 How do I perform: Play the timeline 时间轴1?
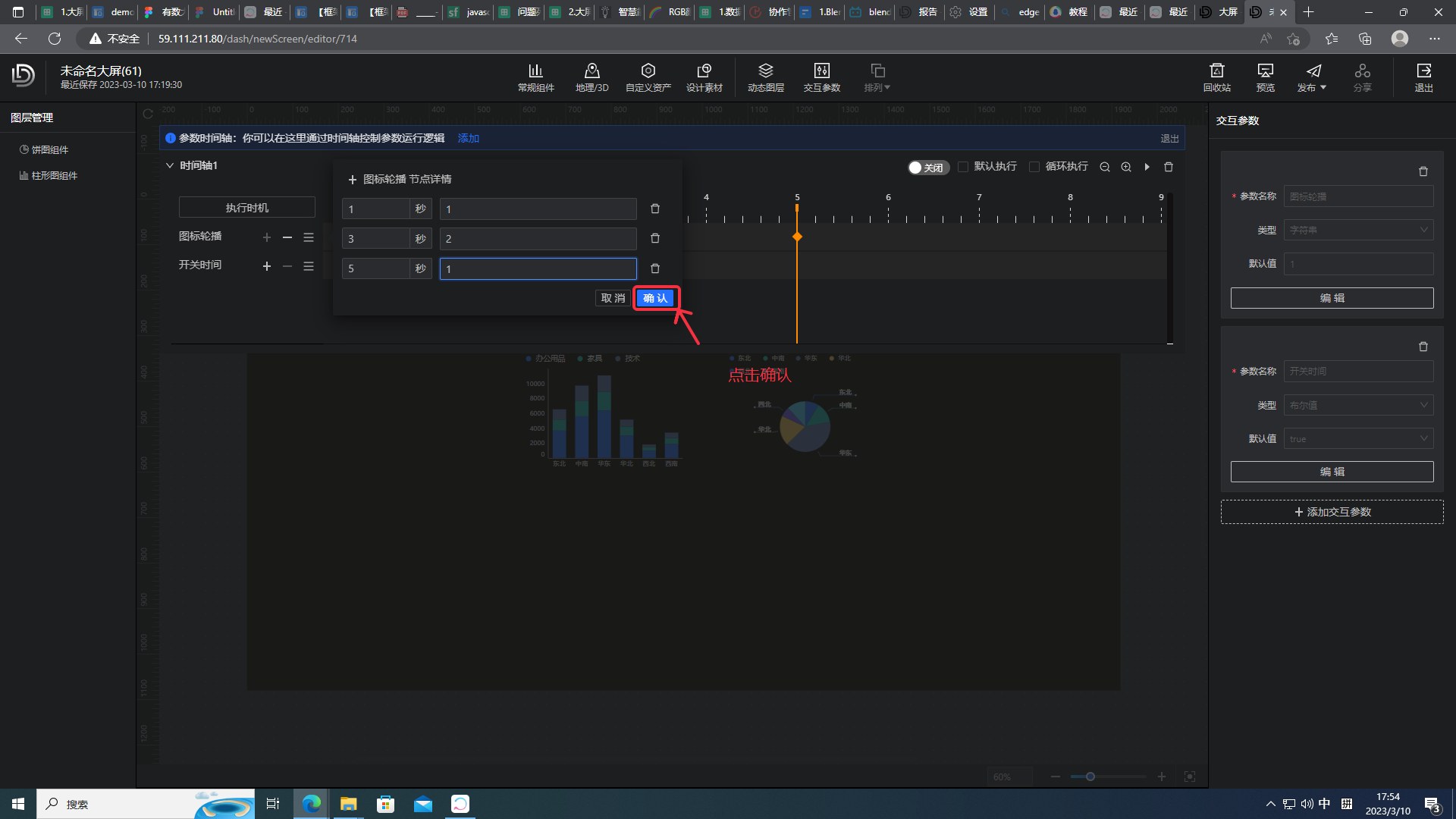coord(1147,167)
